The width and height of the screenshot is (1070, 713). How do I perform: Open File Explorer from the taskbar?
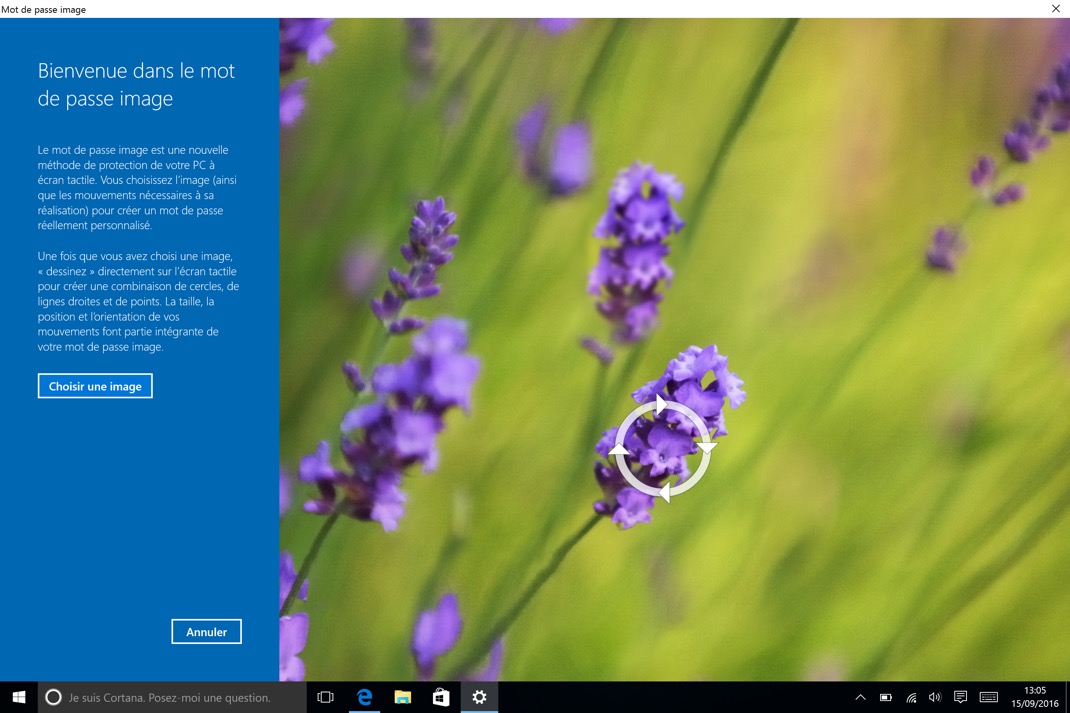(402, 697)
